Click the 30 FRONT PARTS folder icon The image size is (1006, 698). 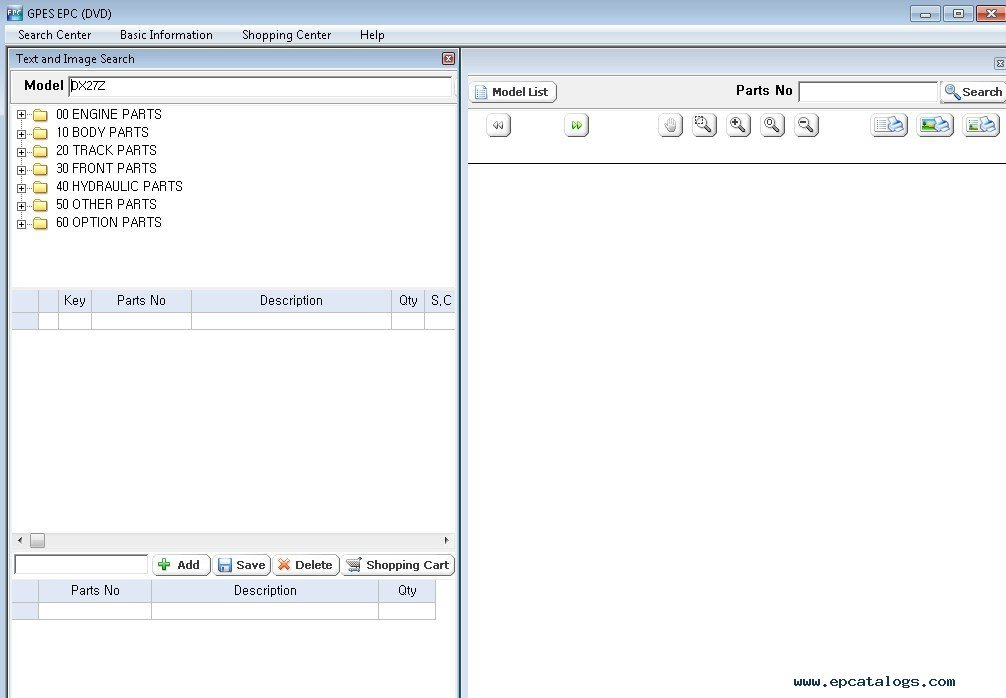(x=40, y=169)
